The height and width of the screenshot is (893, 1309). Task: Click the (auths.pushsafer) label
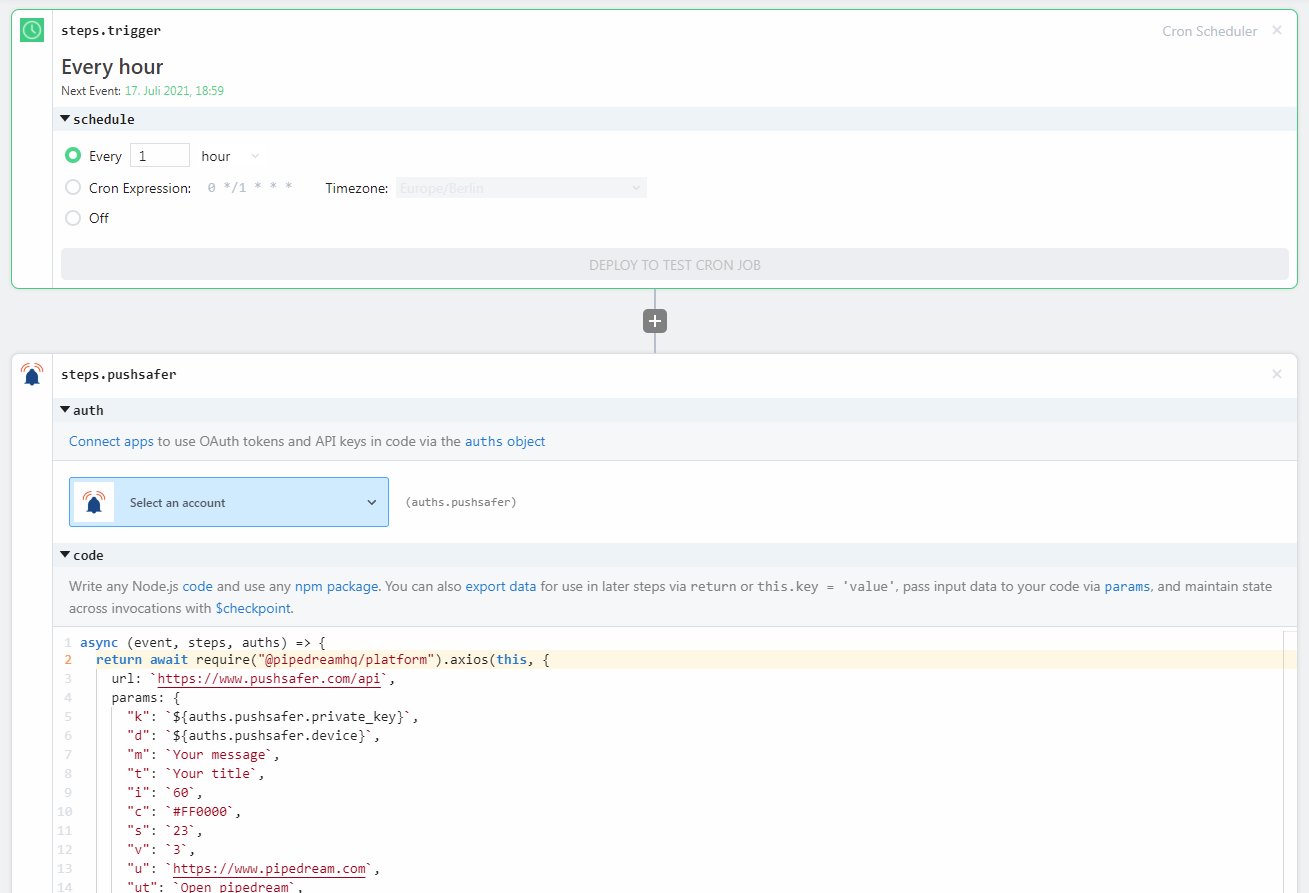tap(461, 502)
